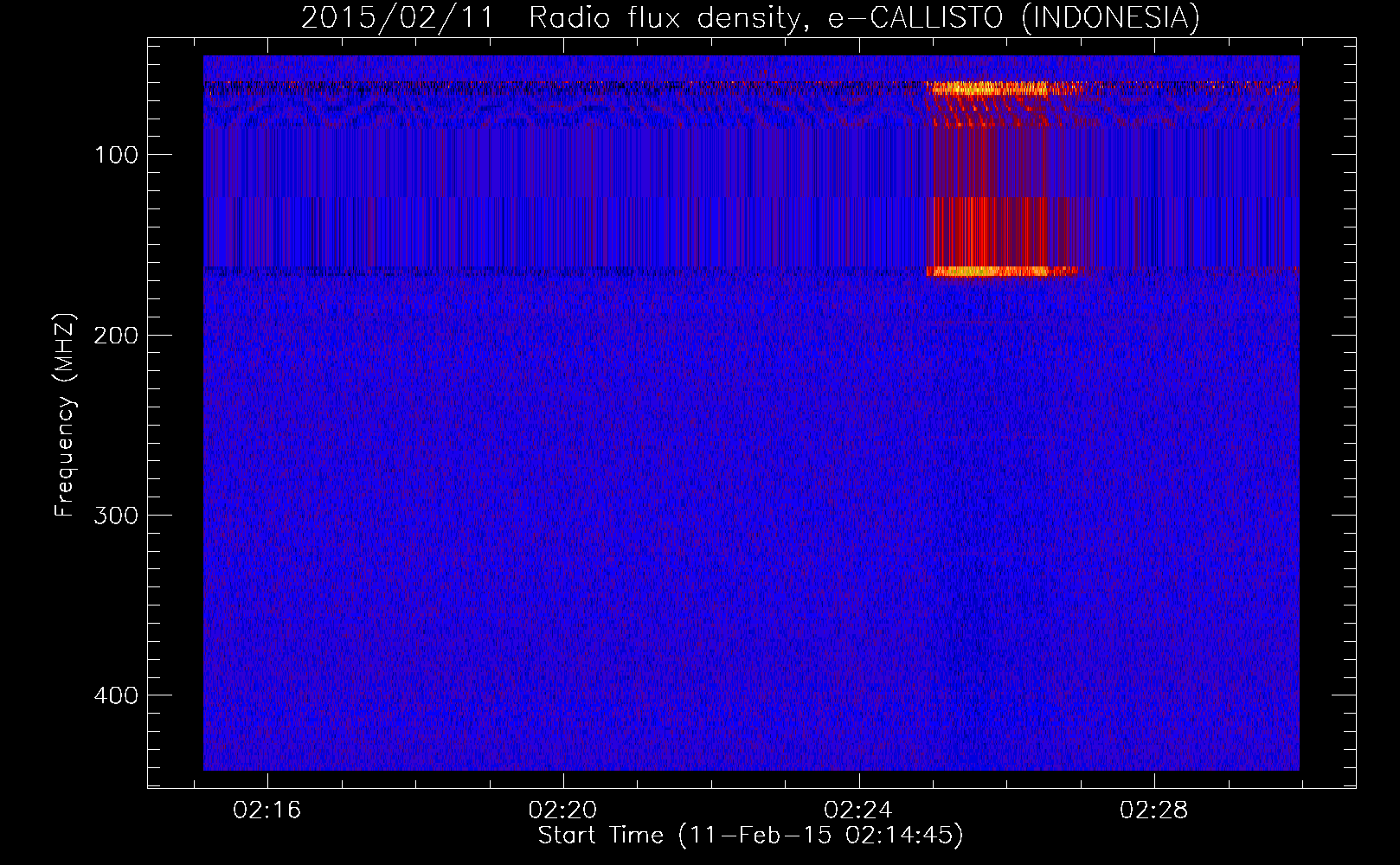Image resolution: width=1400 pixels, height=865 pixels.
Task: Select the 02:20 time tick label
Action: [x=563, y=811]
